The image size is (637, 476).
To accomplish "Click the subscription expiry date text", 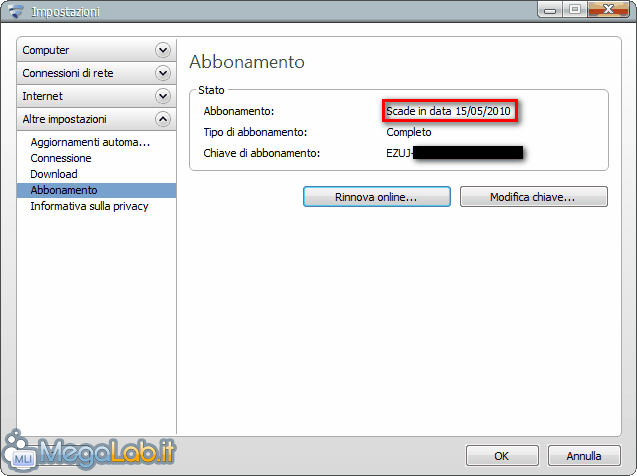I will click(x=448, y=111).
